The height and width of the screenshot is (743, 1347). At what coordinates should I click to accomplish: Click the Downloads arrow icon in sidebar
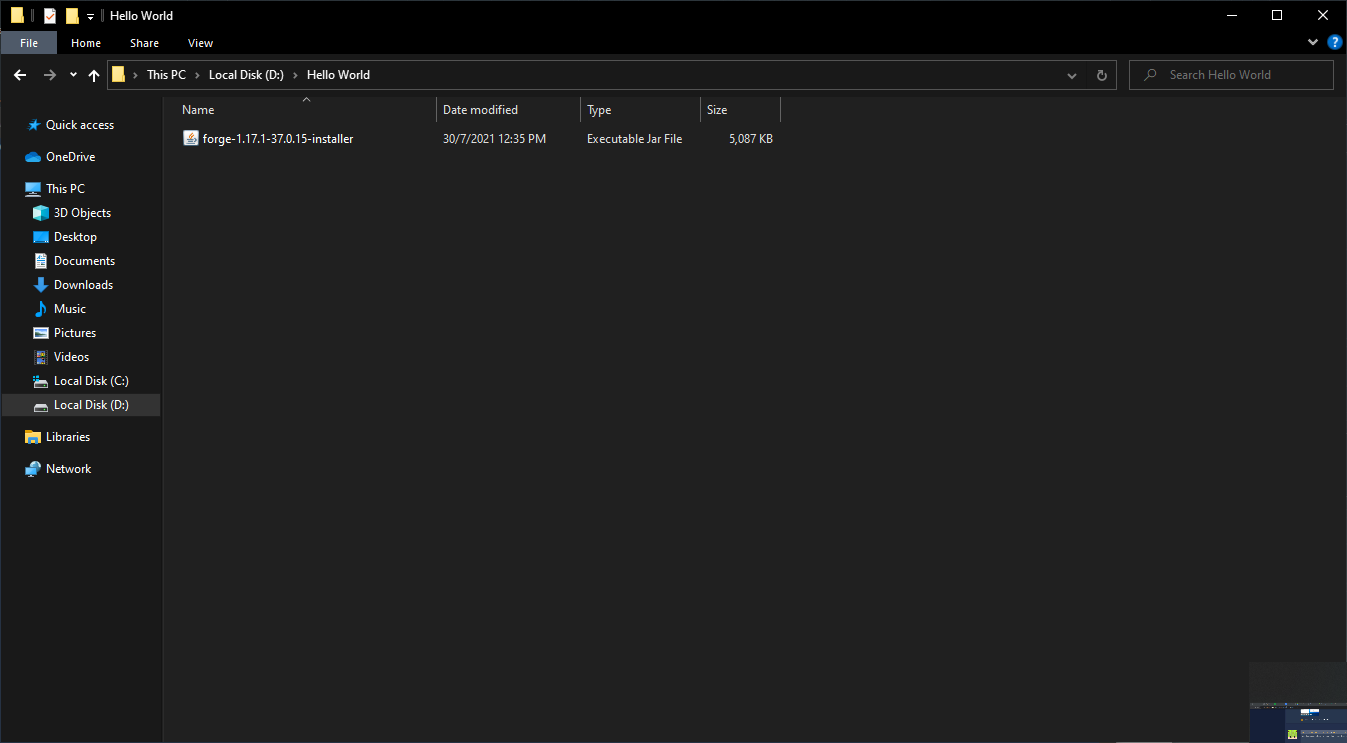[41, 285]
